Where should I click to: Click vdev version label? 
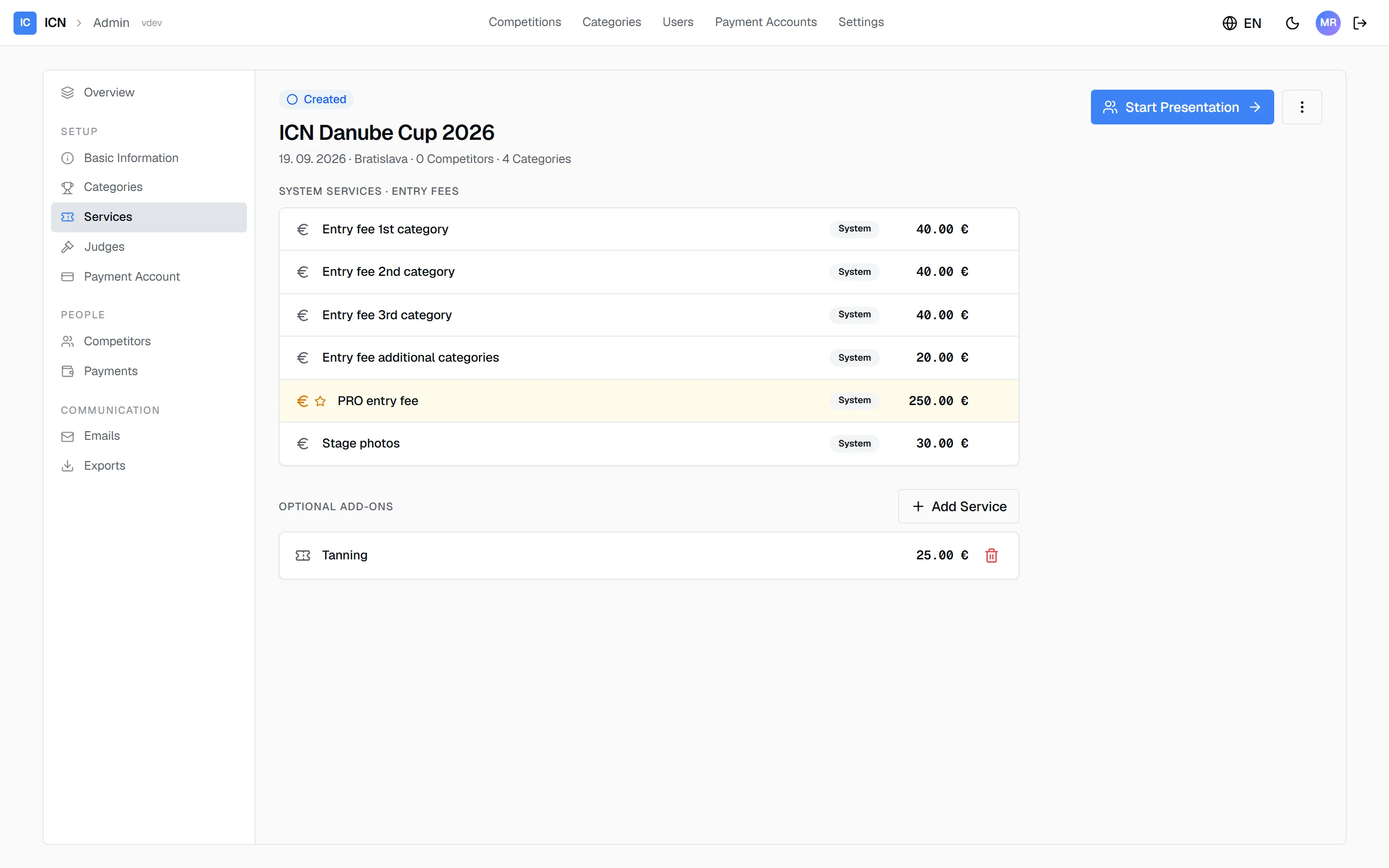151,23
